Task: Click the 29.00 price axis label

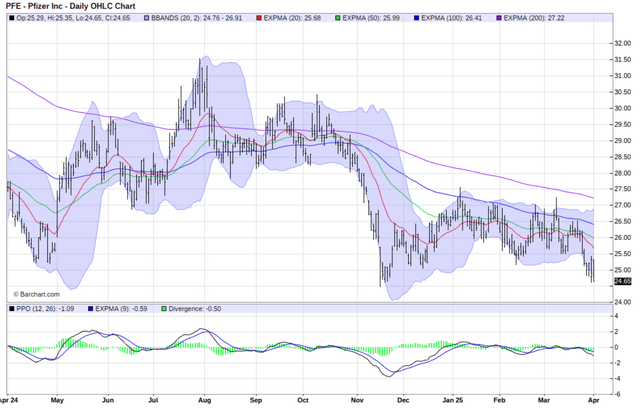Action: tap(623, 140)
